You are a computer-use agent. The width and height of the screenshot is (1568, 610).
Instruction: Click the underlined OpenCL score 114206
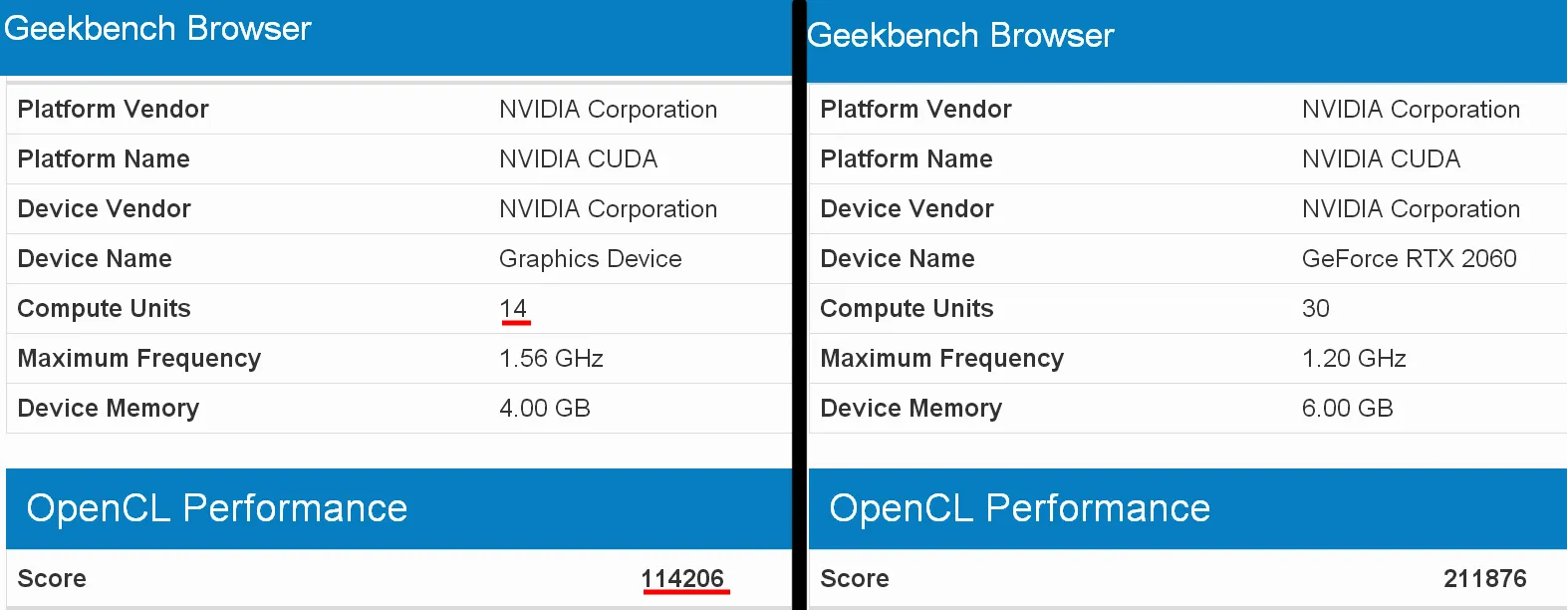[x=684, y=578]
